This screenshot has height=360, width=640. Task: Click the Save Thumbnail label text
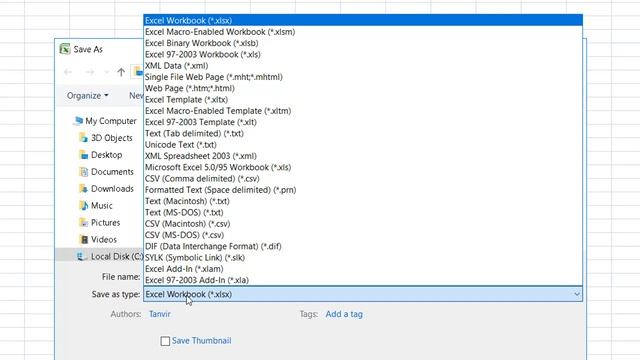[x=201, y=340]
